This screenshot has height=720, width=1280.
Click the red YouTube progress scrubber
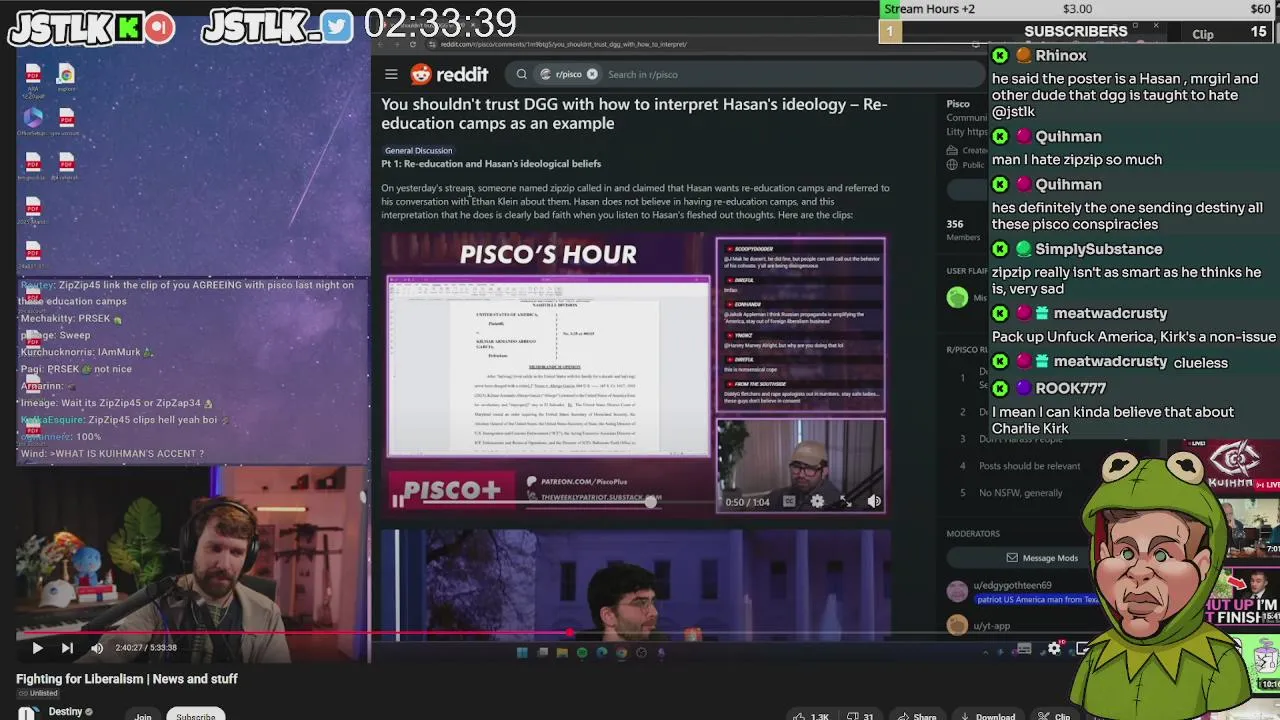tap(569, 633)
